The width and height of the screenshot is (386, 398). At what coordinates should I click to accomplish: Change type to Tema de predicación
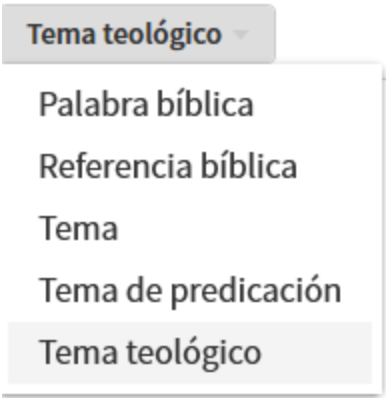pyautogui.click(x=190, y=290)
